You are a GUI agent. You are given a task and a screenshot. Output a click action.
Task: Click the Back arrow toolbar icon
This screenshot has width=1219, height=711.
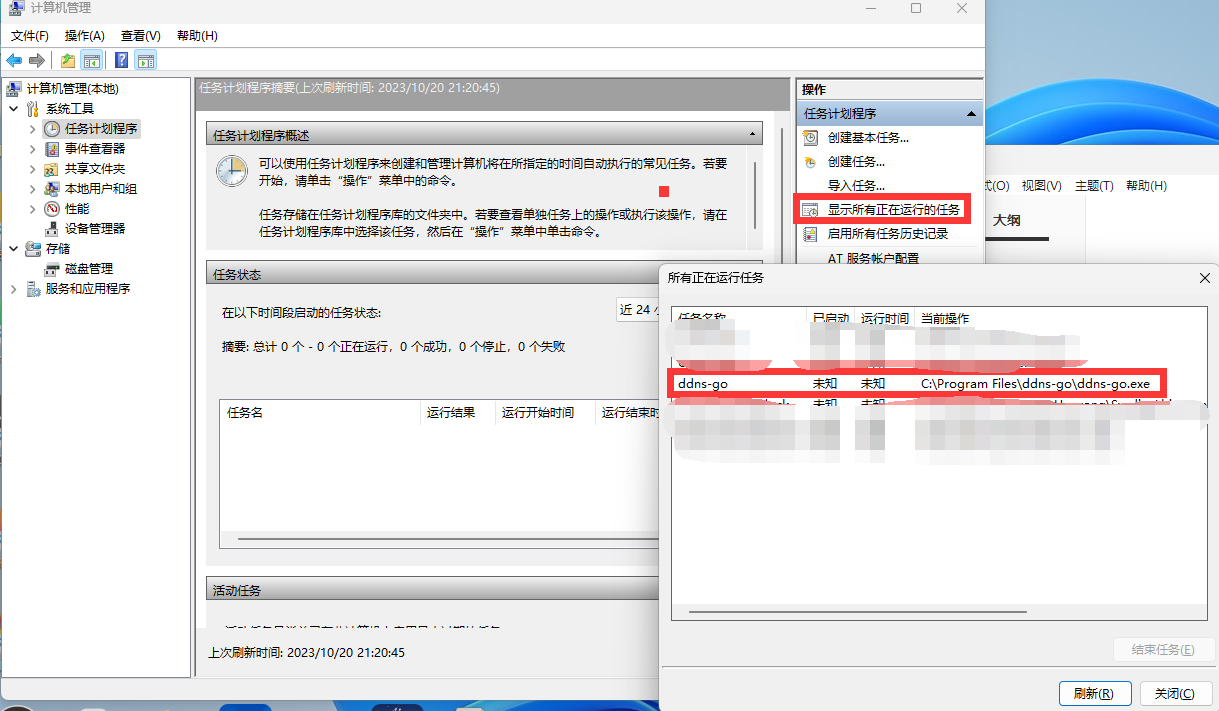click(14, 60)
